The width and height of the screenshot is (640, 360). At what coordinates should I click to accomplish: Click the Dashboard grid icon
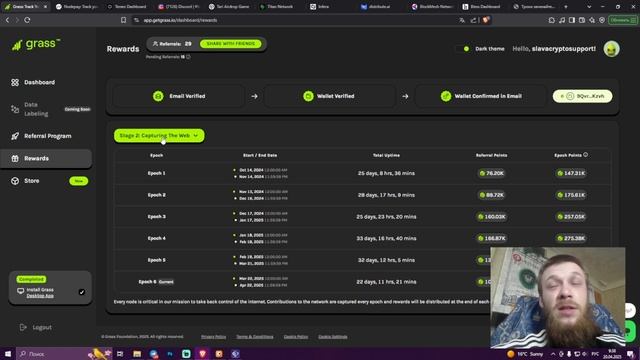coord(15,82)
